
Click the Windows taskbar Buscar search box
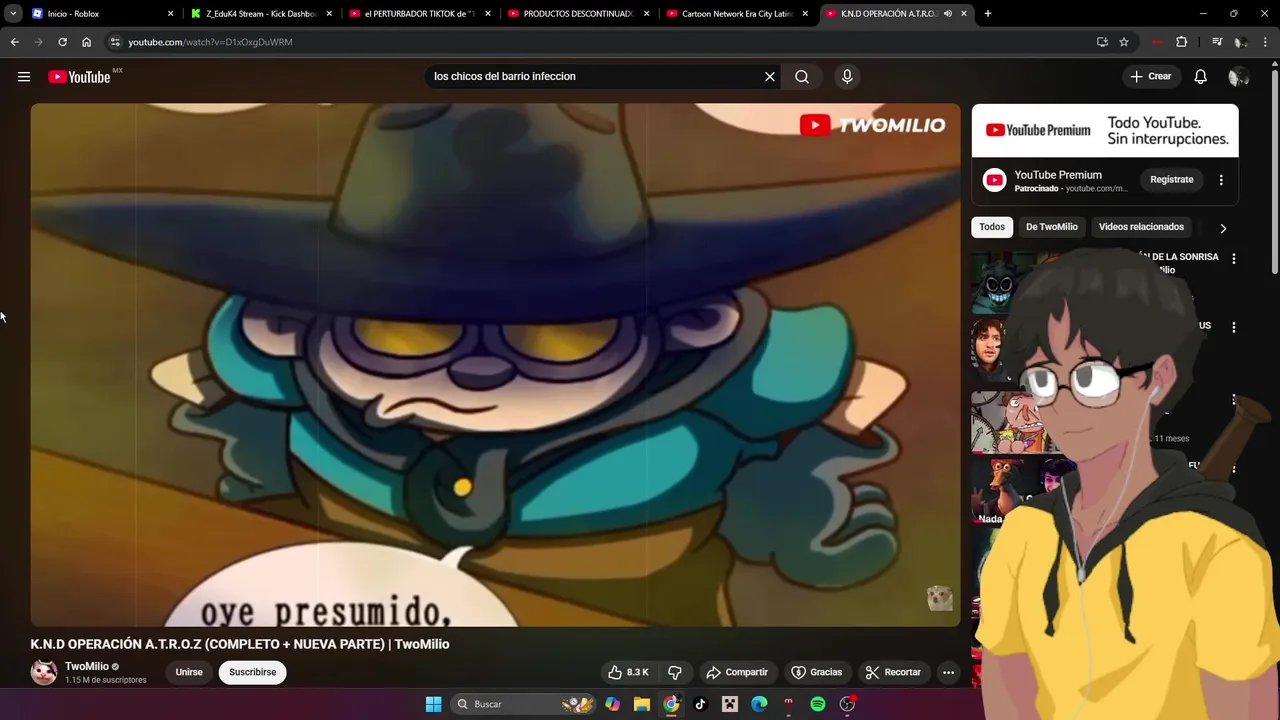coord(524,704)
